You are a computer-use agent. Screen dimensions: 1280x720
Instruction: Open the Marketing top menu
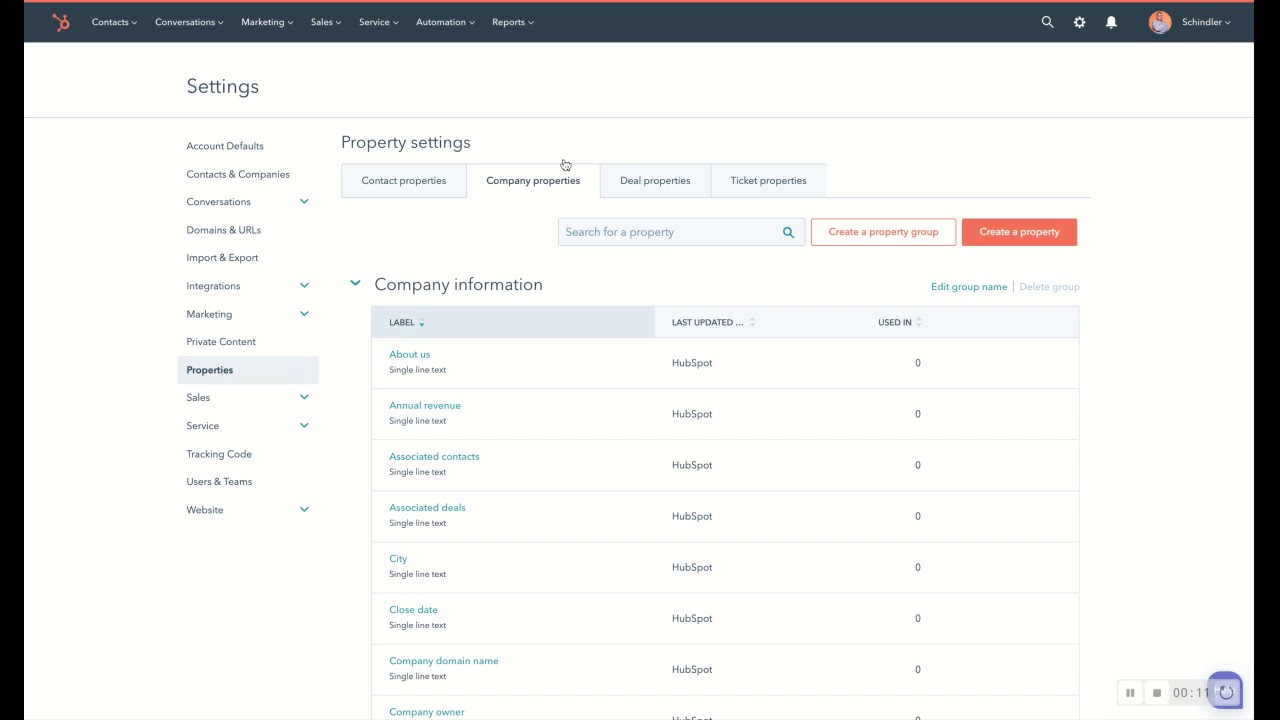267,22
